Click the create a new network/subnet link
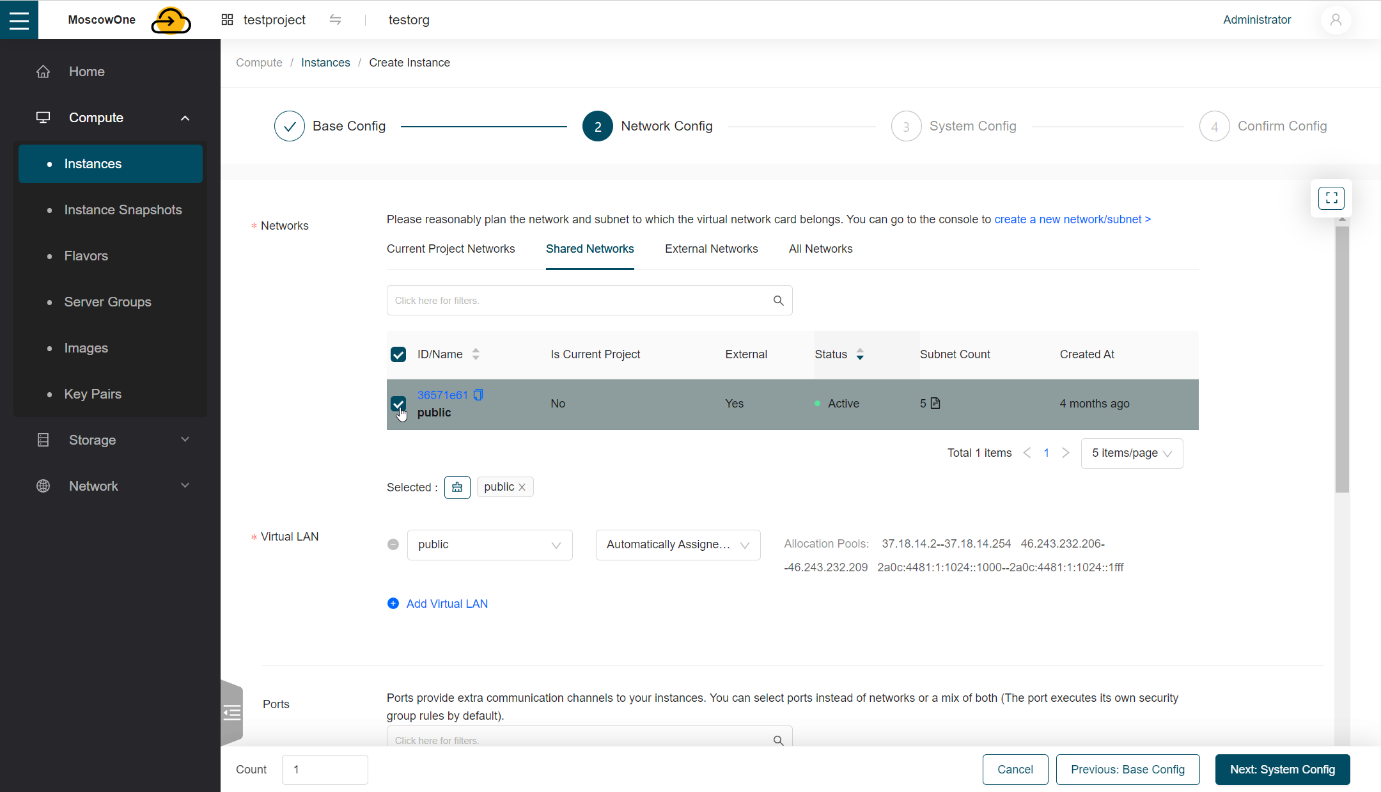Image resolution: width=1381 pixels, height=792 pixels. [1071, 218]
